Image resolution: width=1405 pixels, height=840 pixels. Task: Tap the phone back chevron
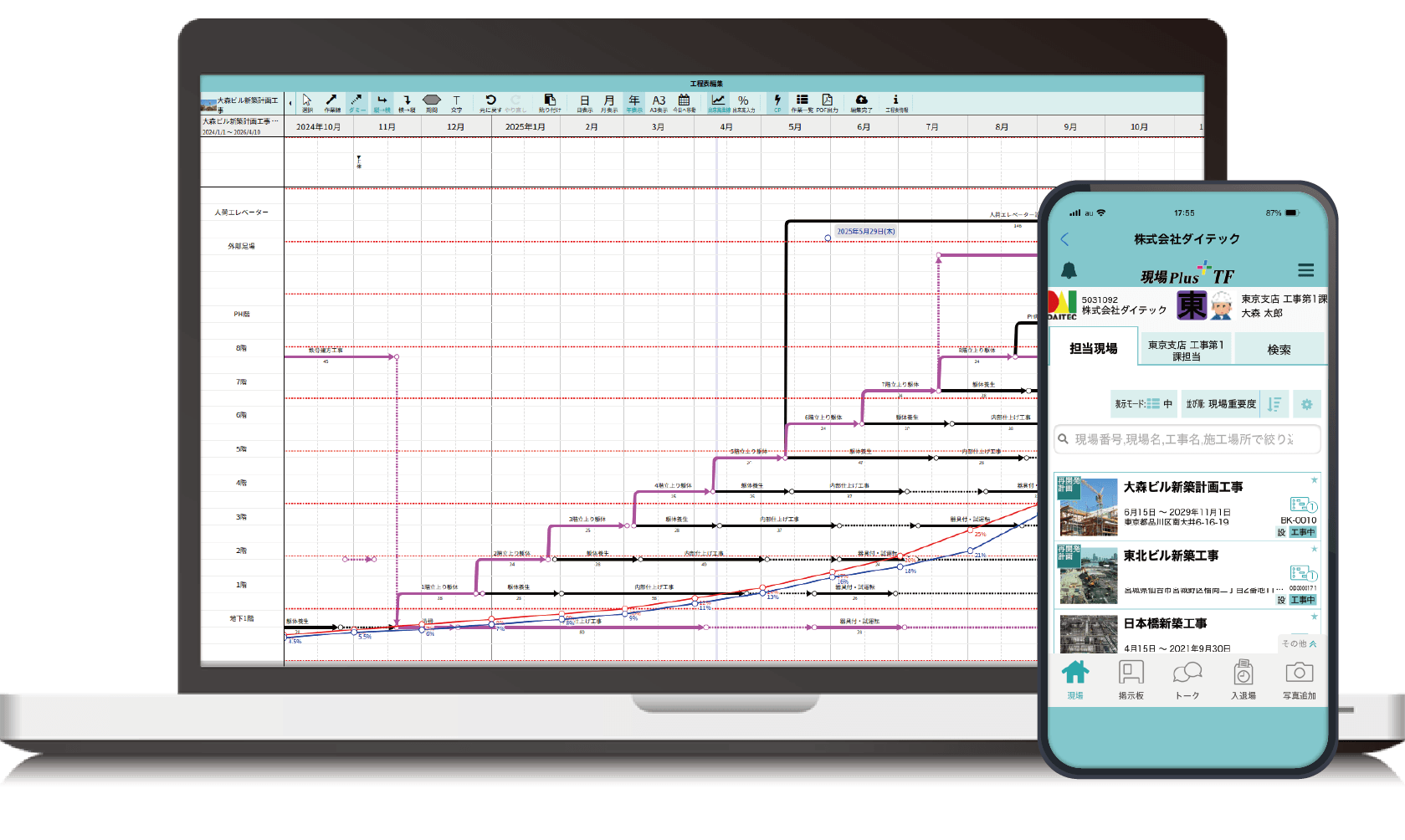coord(1064,239)
